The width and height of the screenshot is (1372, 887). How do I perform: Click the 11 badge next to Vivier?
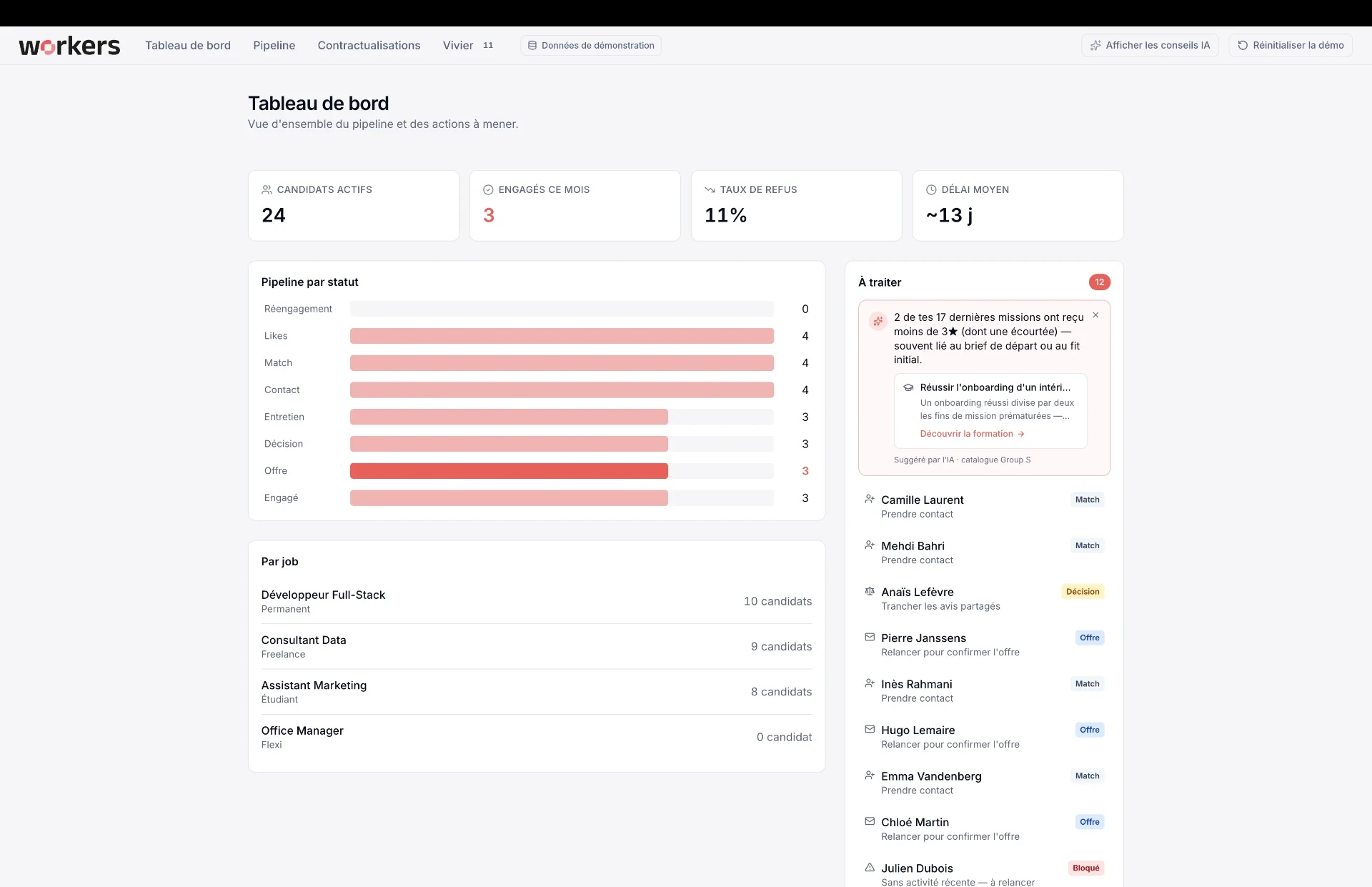coord(488,45)
